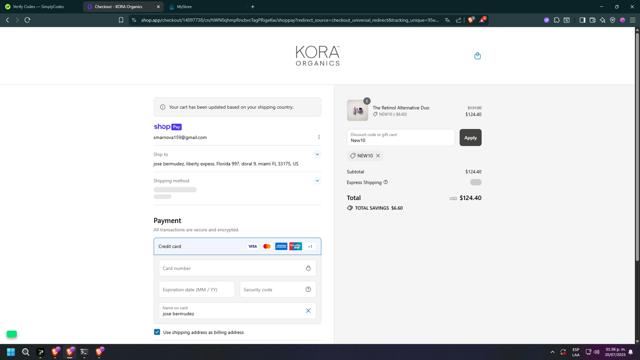Click the taskbar clock and date

[615, 352]
